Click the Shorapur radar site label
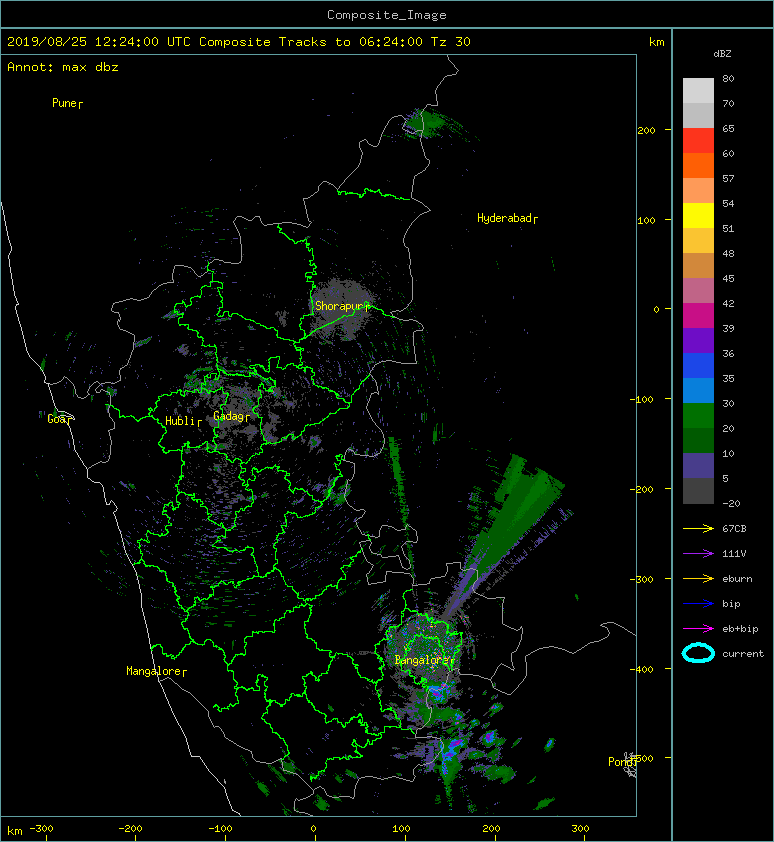This screenshot has height=842, width=774. click(x=340, y=306)
